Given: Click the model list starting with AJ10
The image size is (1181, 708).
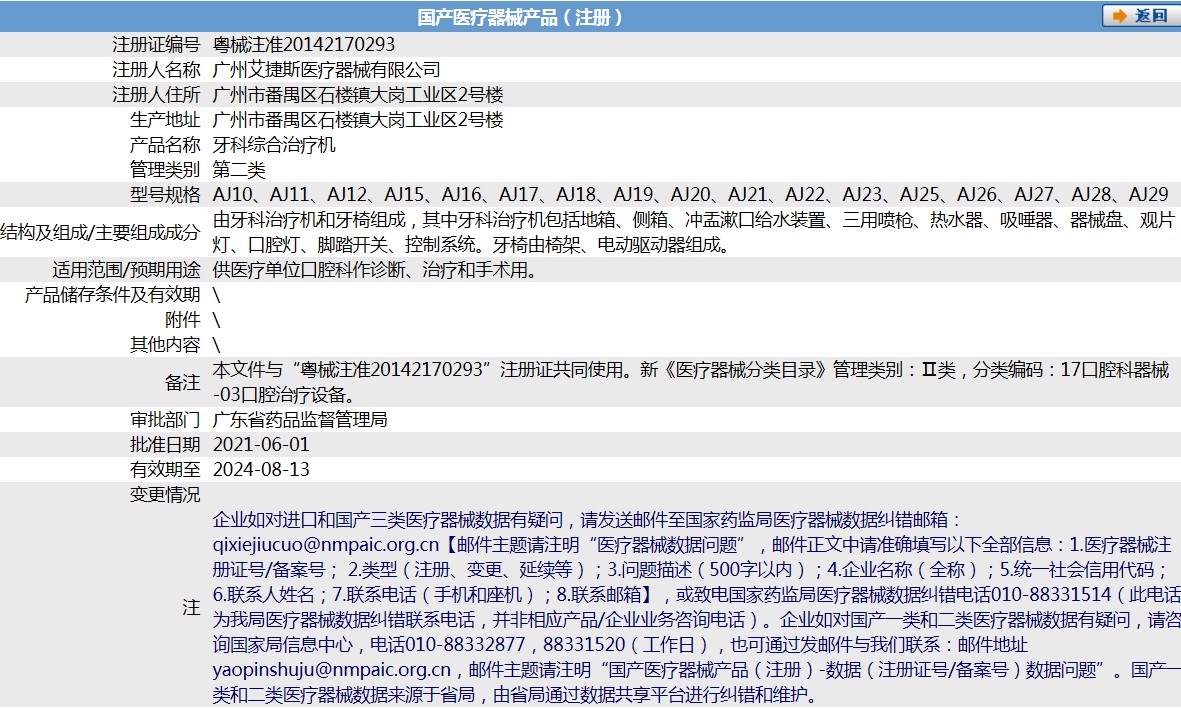Looking at the screenshot, I should [x=691, y=194].
